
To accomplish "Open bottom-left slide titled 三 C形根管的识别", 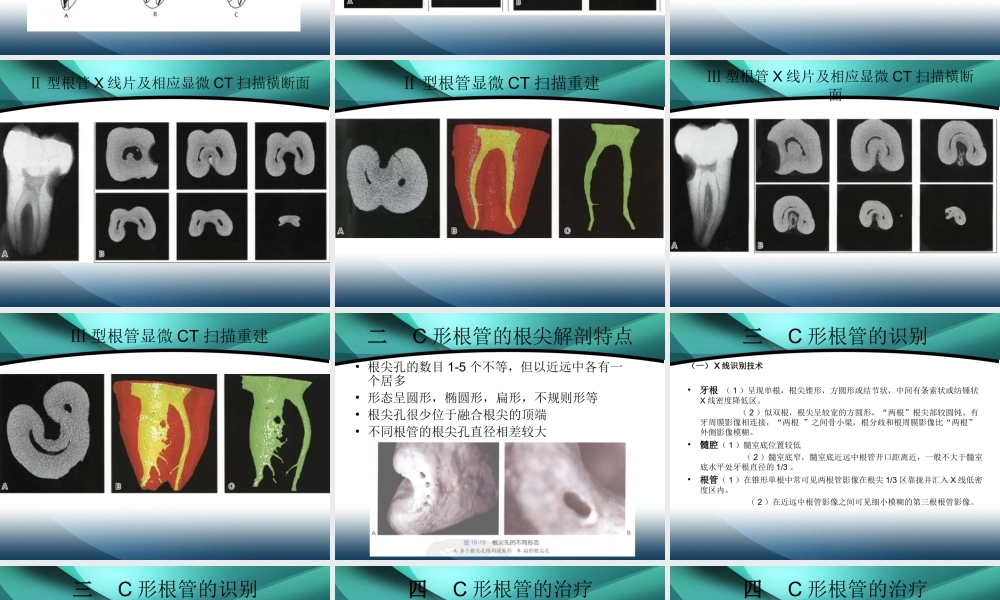I will 165,583.
